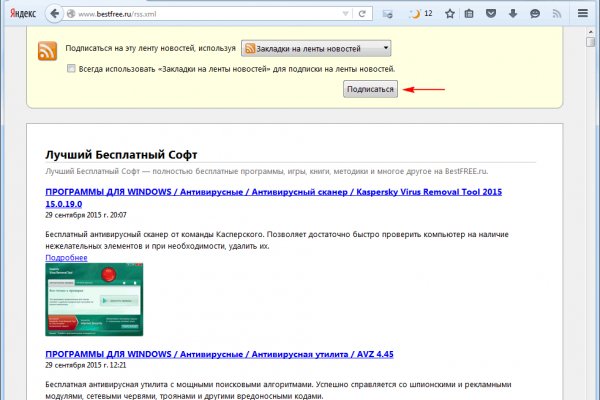The width and height of the screenshot is (600, 400).
Task: Click the date "29 сентября 2015 г. 12:21"
Action: 86,365
